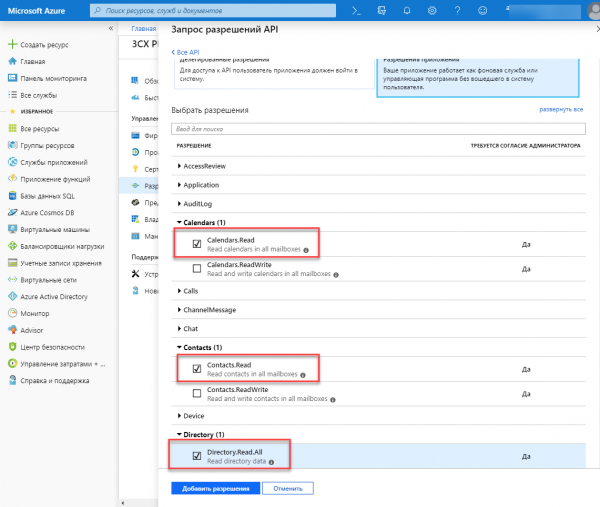600x507 pixels.
Task: Select Монитор in the left menu
Action: [x=34, y=313]
